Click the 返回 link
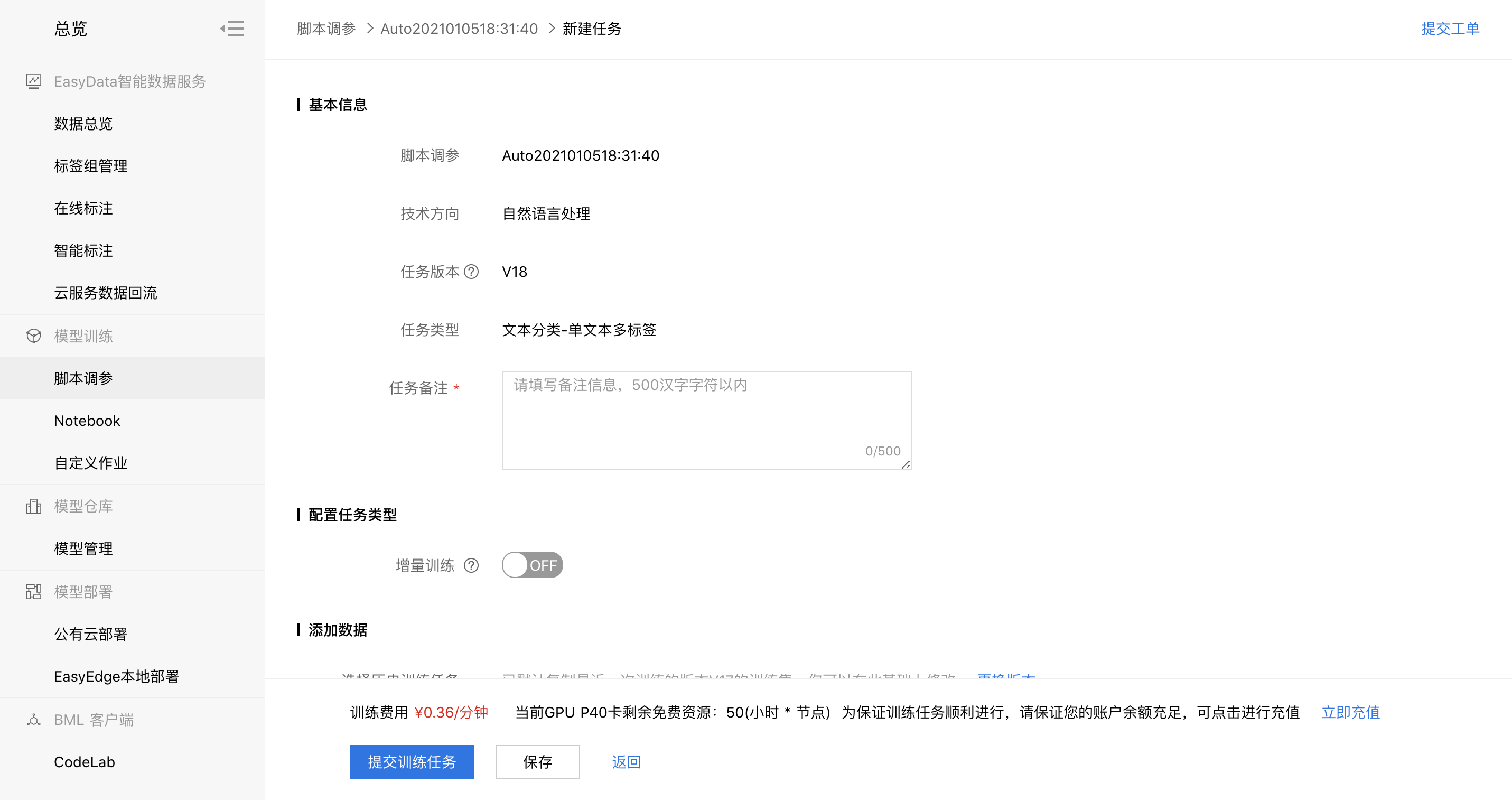 (626, 762)
